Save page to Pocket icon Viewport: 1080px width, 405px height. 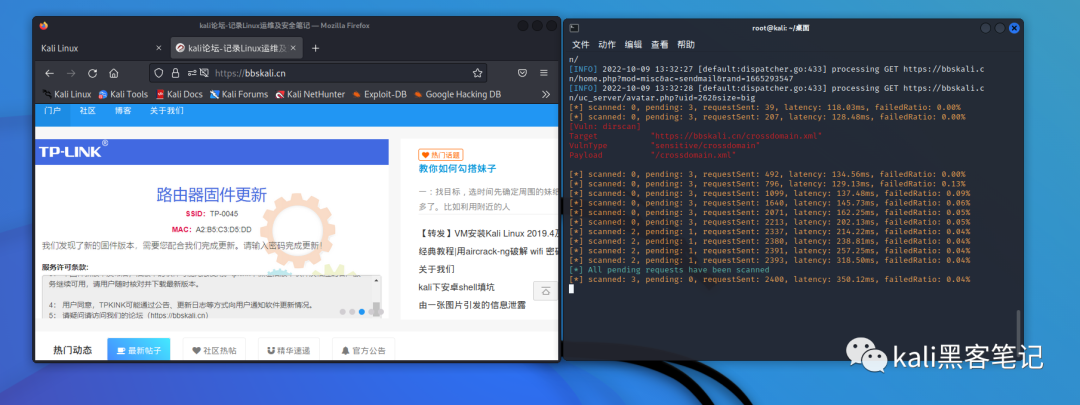pyautogui.click(x=523, y=73)
